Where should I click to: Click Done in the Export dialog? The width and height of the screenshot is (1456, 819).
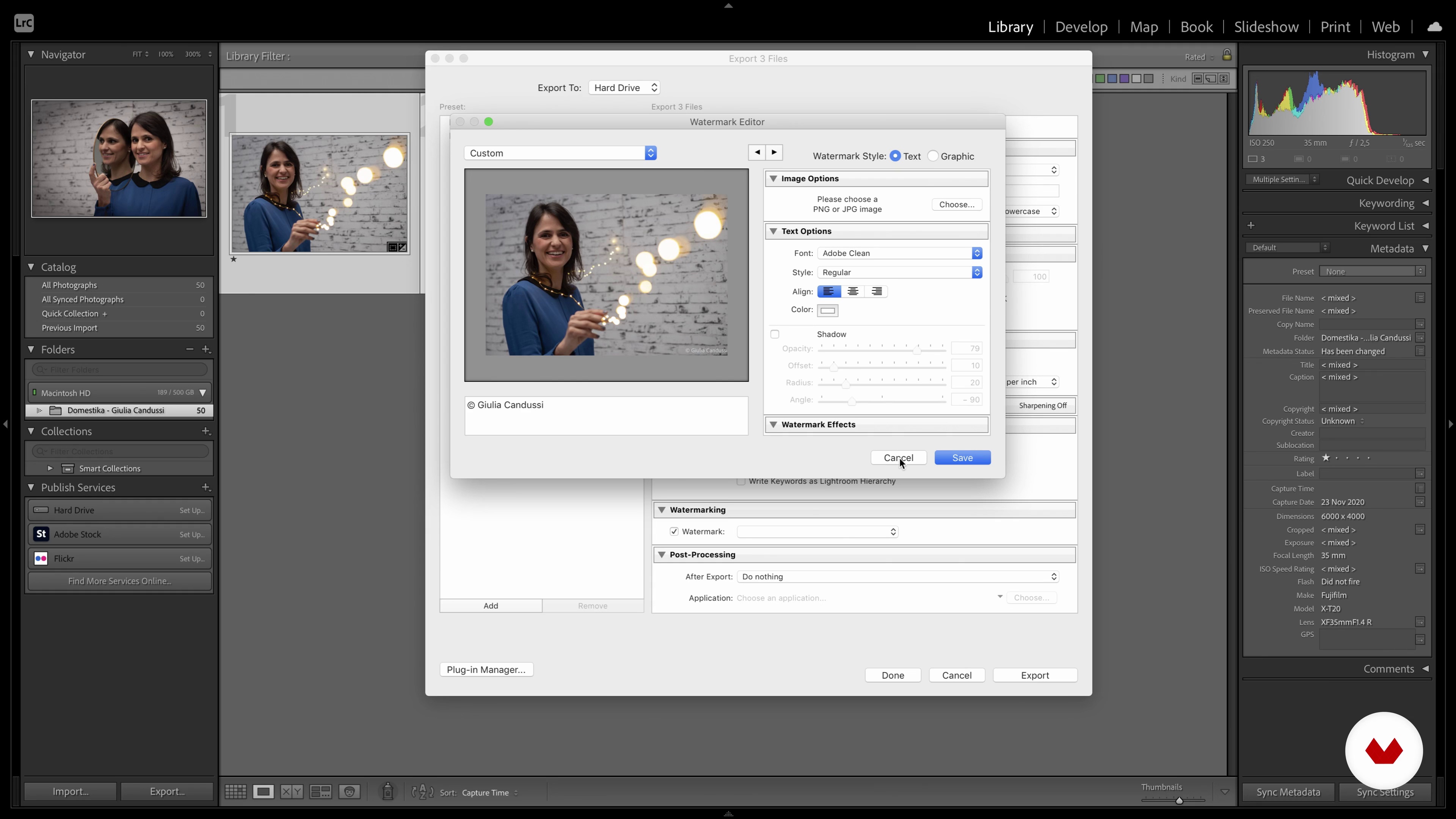893,675
